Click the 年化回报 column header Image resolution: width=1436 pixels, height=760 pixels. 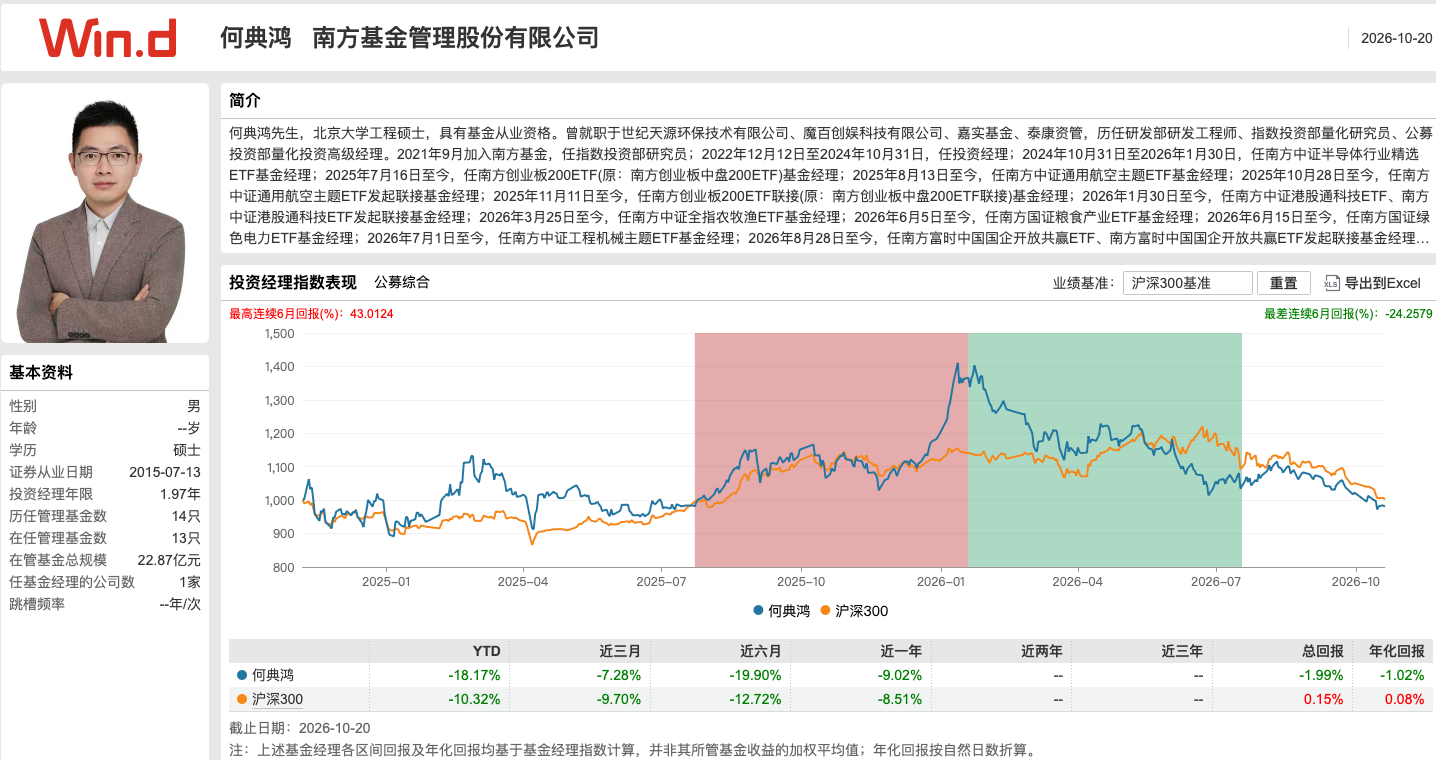coord(1396,651)
